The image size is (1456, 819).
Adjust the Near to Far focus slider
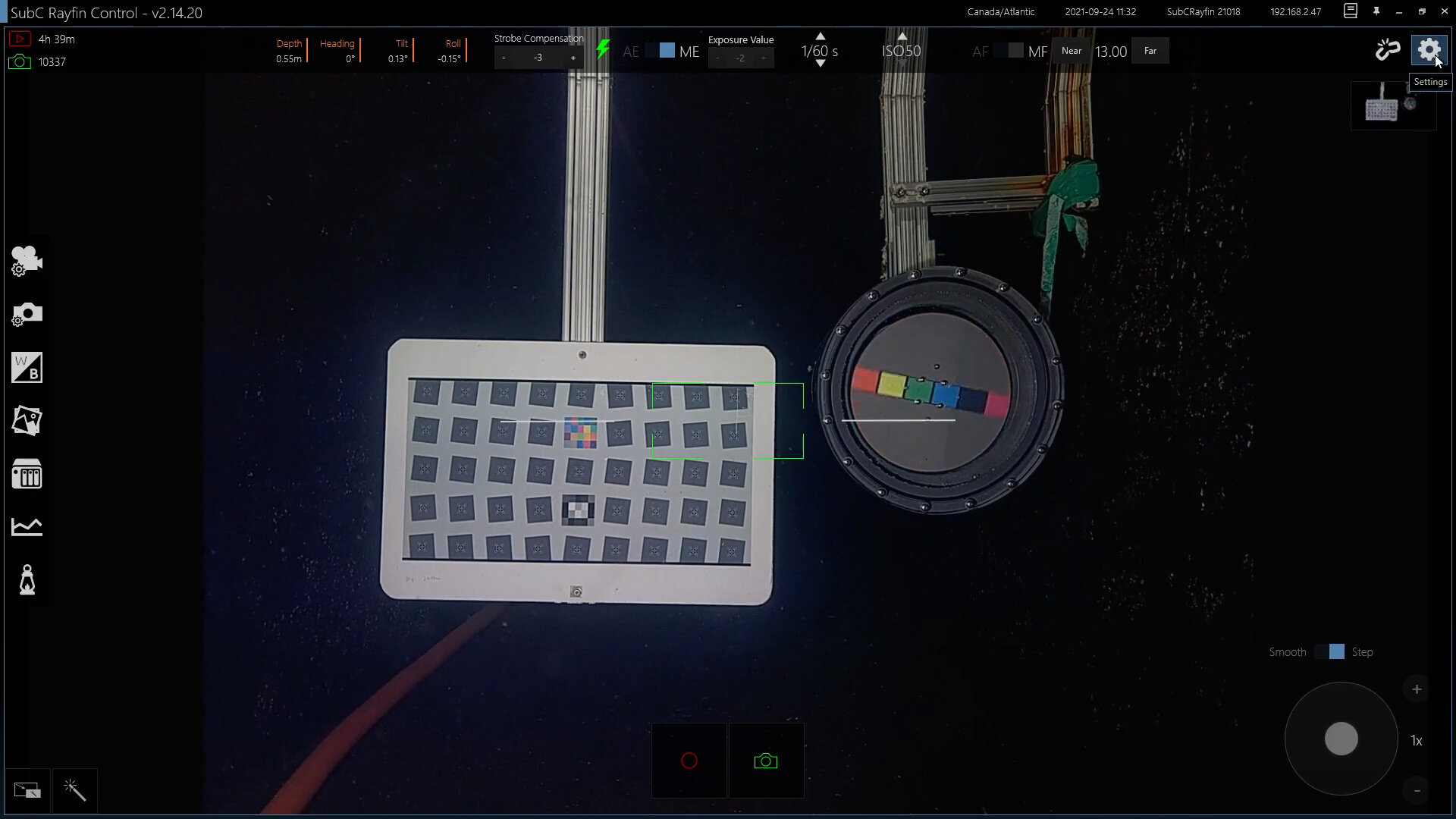pos(1110,51)
